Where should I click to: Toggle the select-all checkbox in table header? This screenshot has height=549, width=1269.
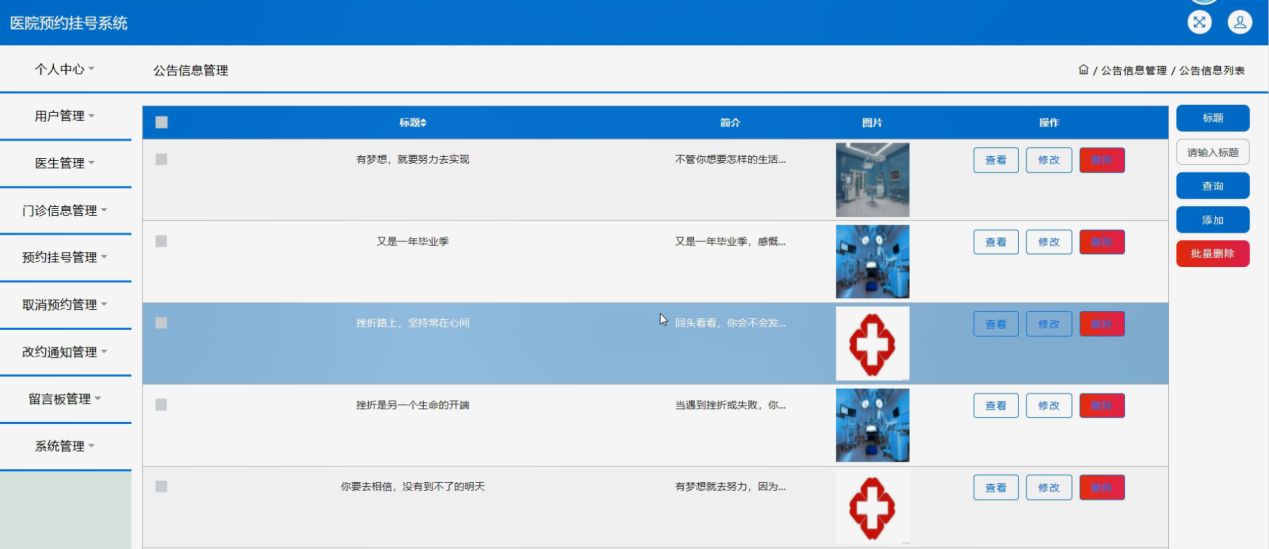[161, 122]
